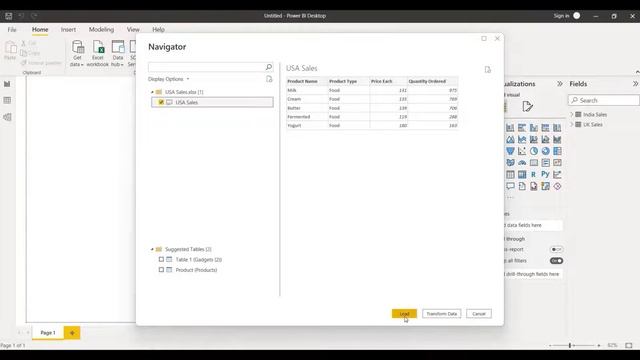Open the Data view table icon
This screenshot has width=640, height=360.
tap(7, 100)
